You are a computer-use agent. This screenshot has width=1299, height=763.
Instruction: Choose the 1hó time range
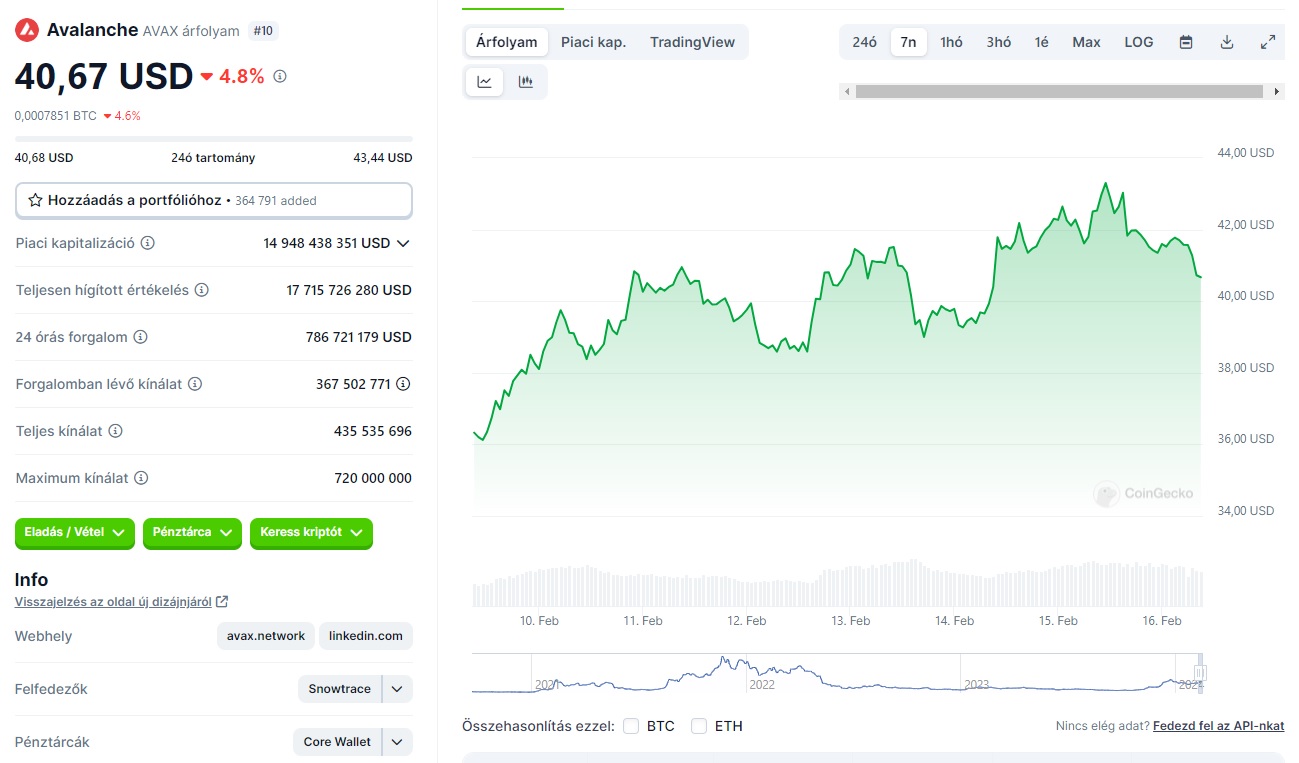click(x=952, y=42)
